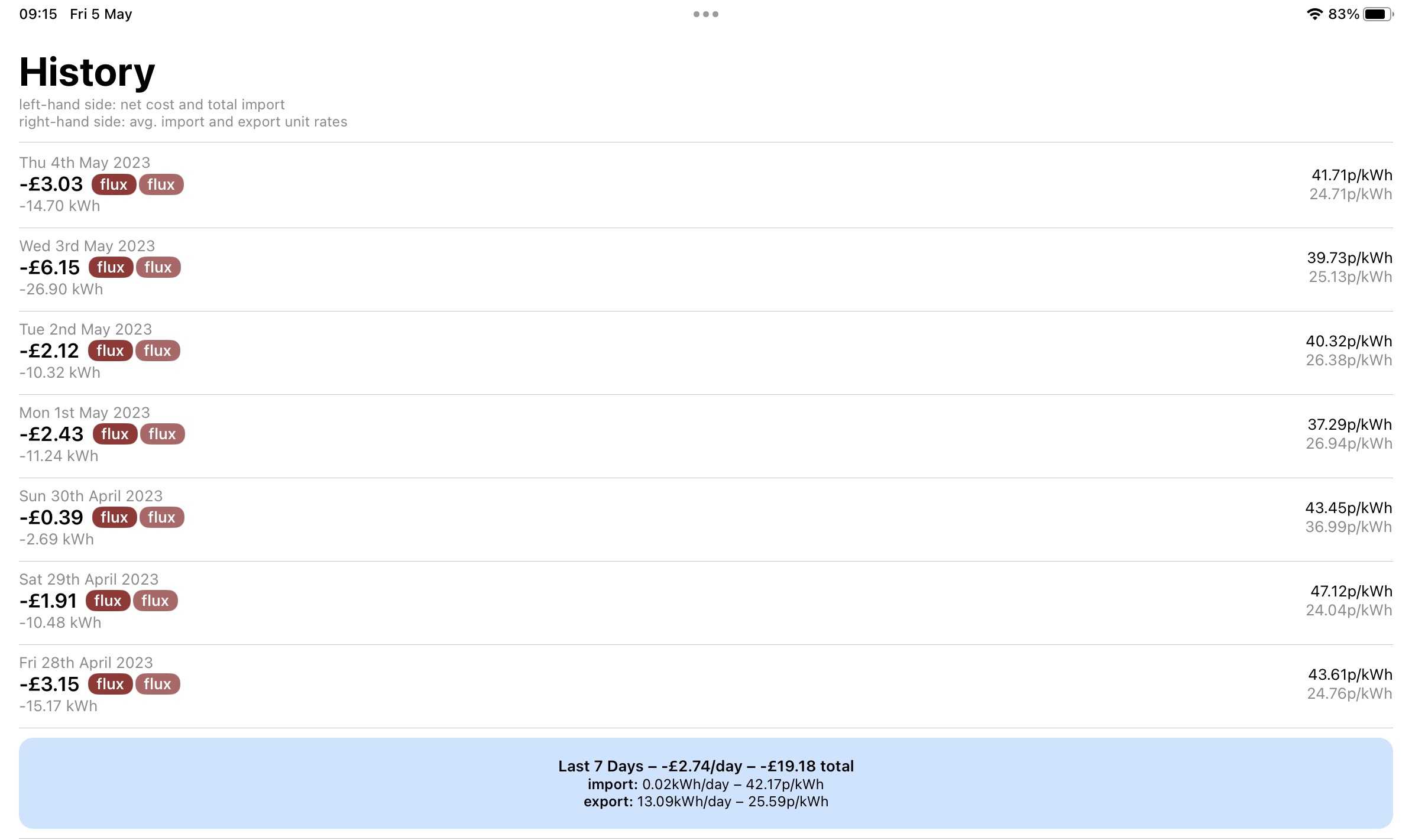Click the -15.17 kWh import total
Viewport: 1412px width, 840px height.
point(59,706)
